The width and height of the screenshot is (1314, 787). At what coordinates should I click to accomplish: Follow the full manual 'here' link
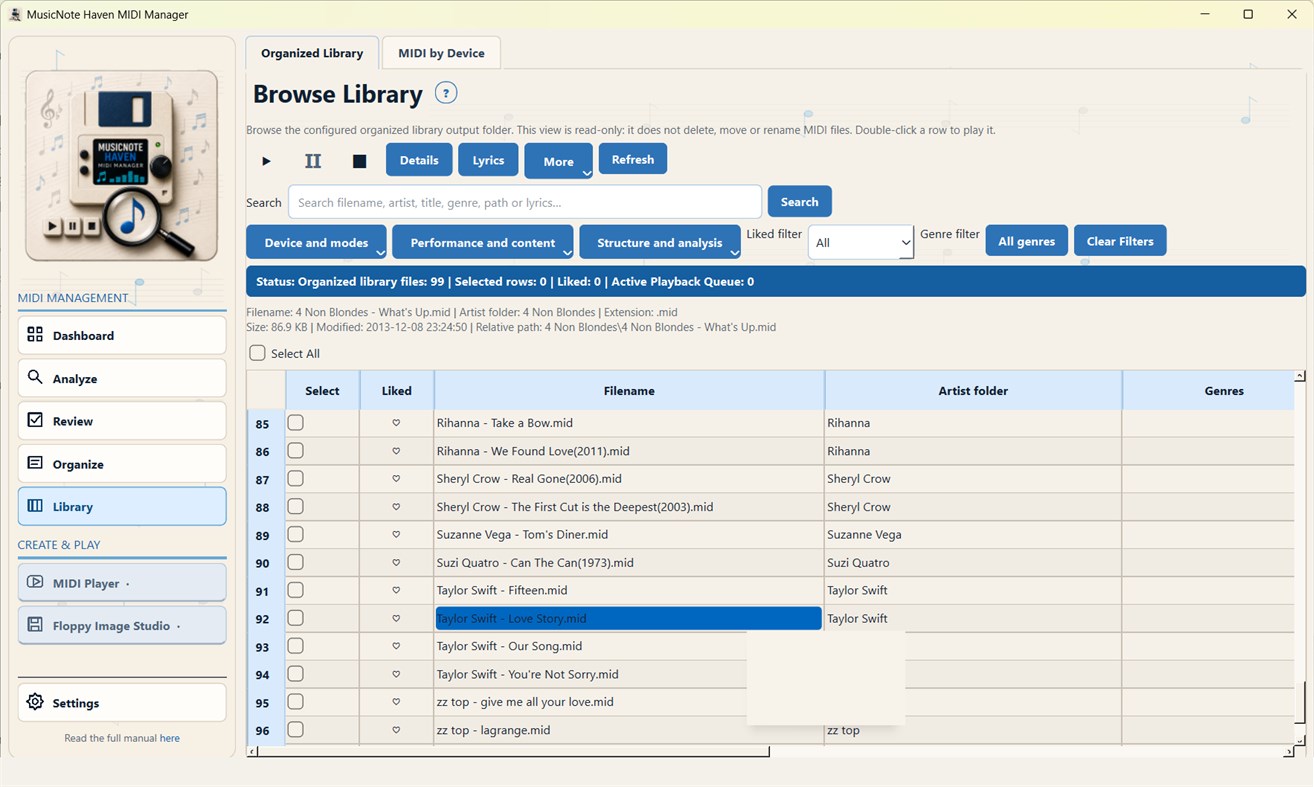[x=170, y=738]
